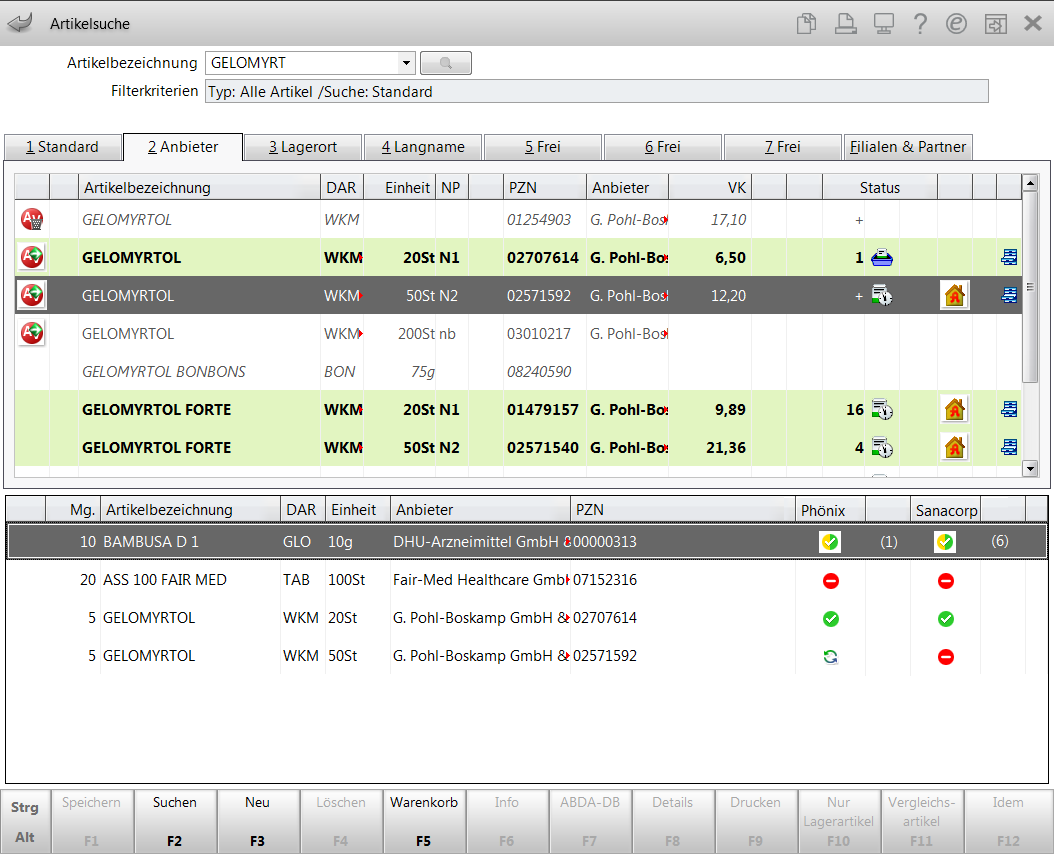Click the Phönix availability icon for BAMBUSA D 1
This screenshot has height=854, width=1054.
(830, 542)
